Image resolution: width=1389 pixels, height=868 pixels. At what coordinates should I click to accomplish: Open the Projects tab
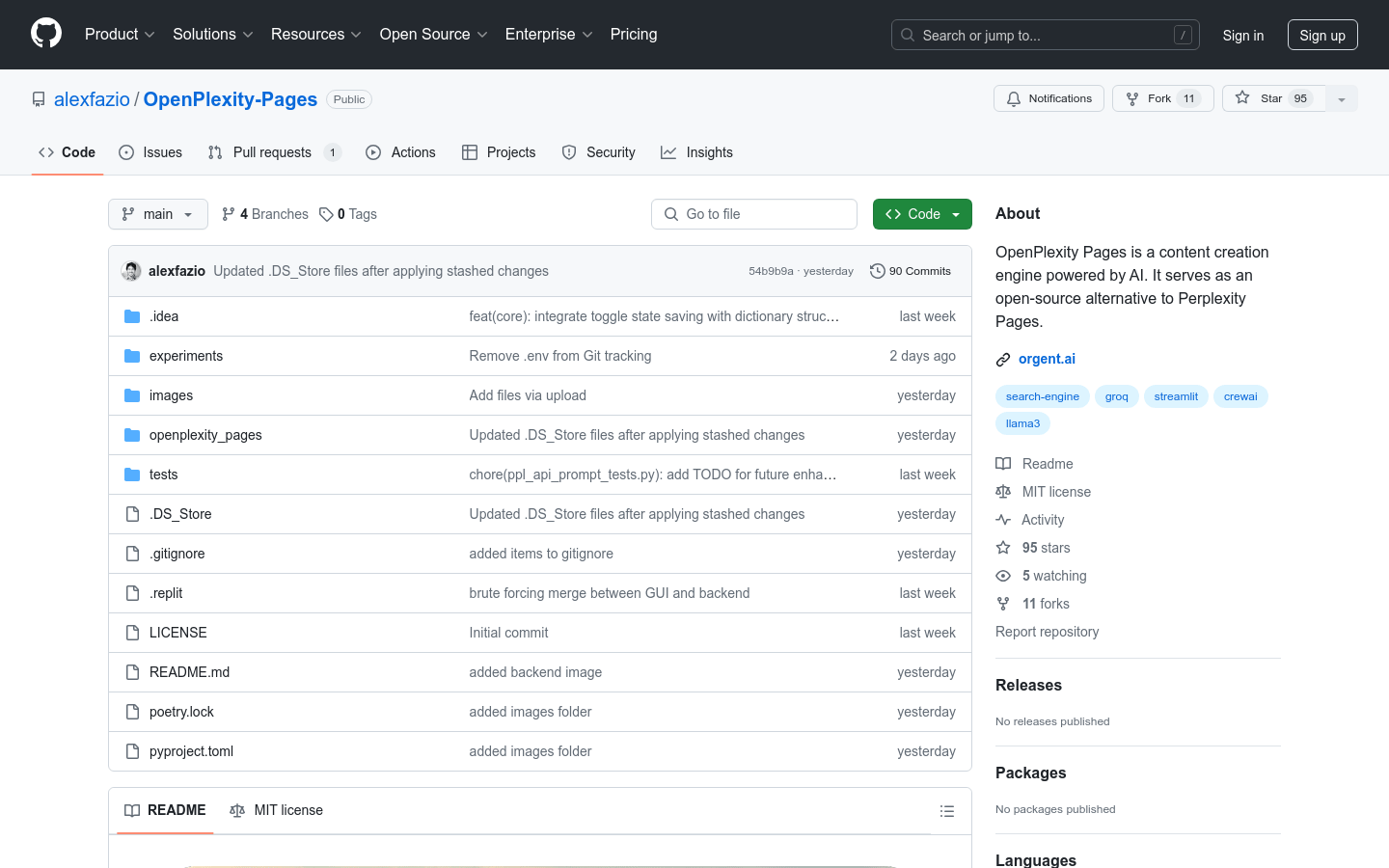click(499, 152)
